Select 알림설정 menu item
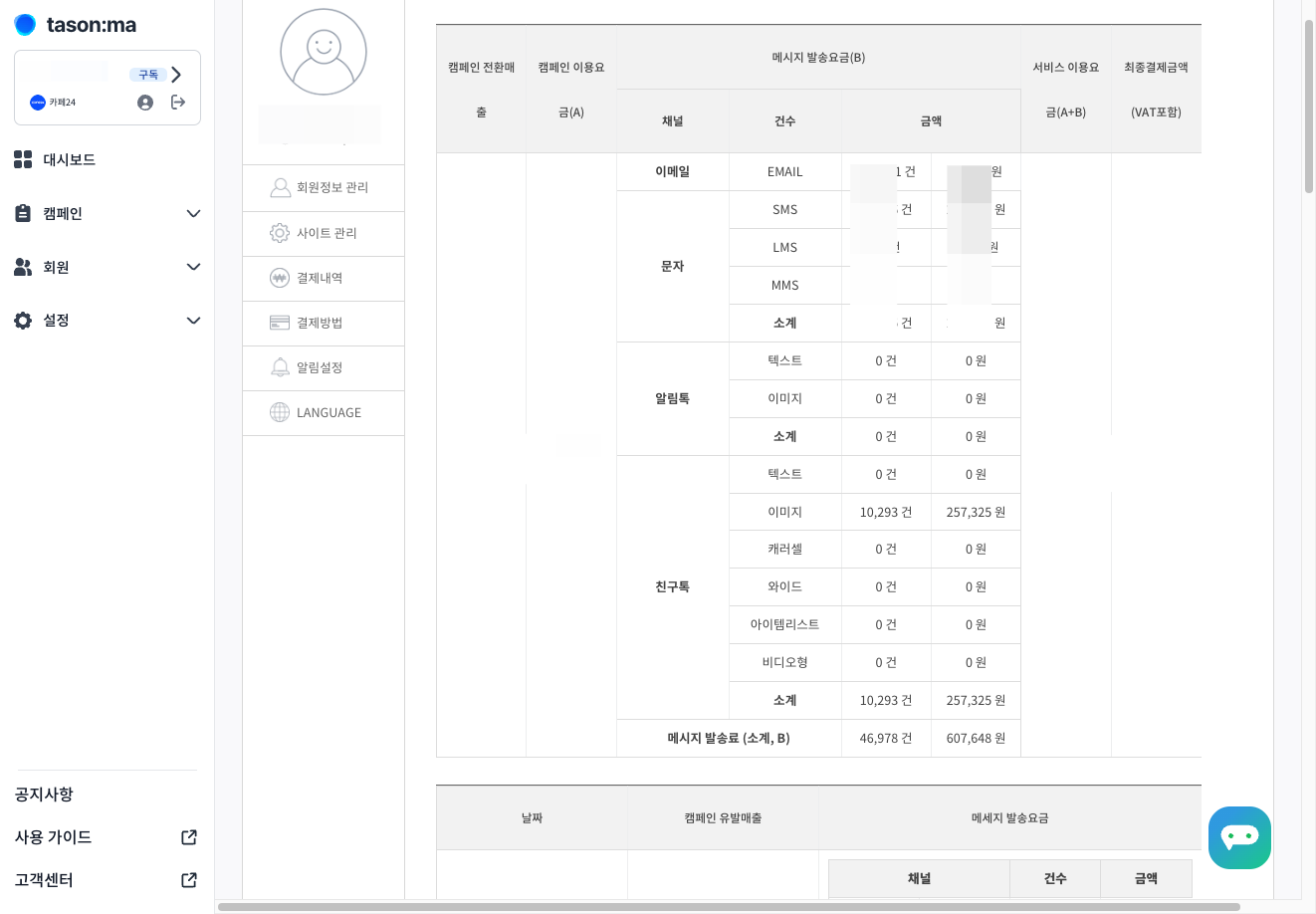1316x914 pixels. pos(324,367)
